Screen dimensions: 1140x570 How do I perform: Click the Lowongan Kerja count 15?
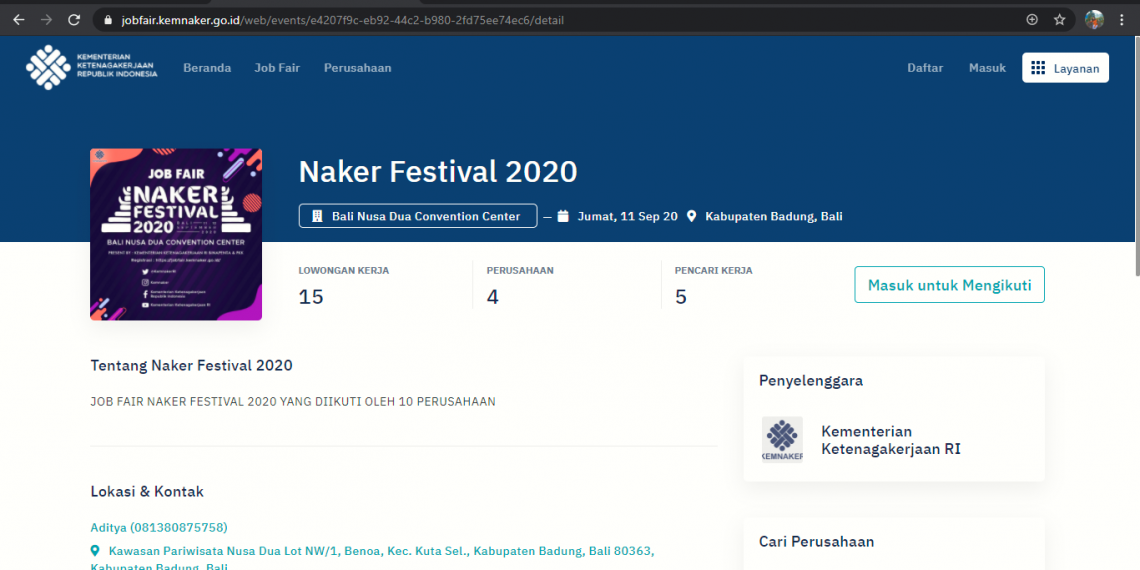click(311, 297)
